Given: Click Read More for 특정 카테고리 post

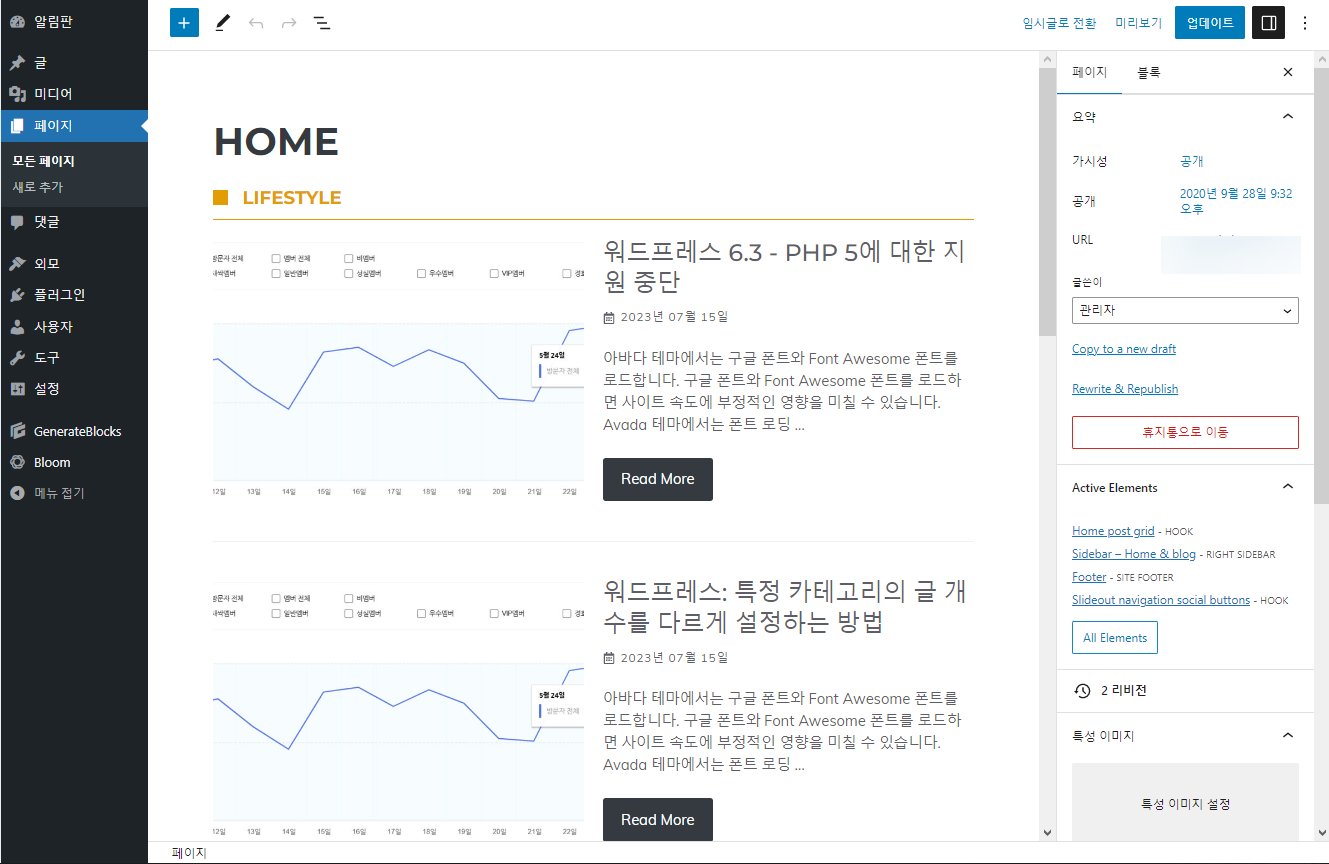Looking at the screenshot, I should click(x=658, y=819).
